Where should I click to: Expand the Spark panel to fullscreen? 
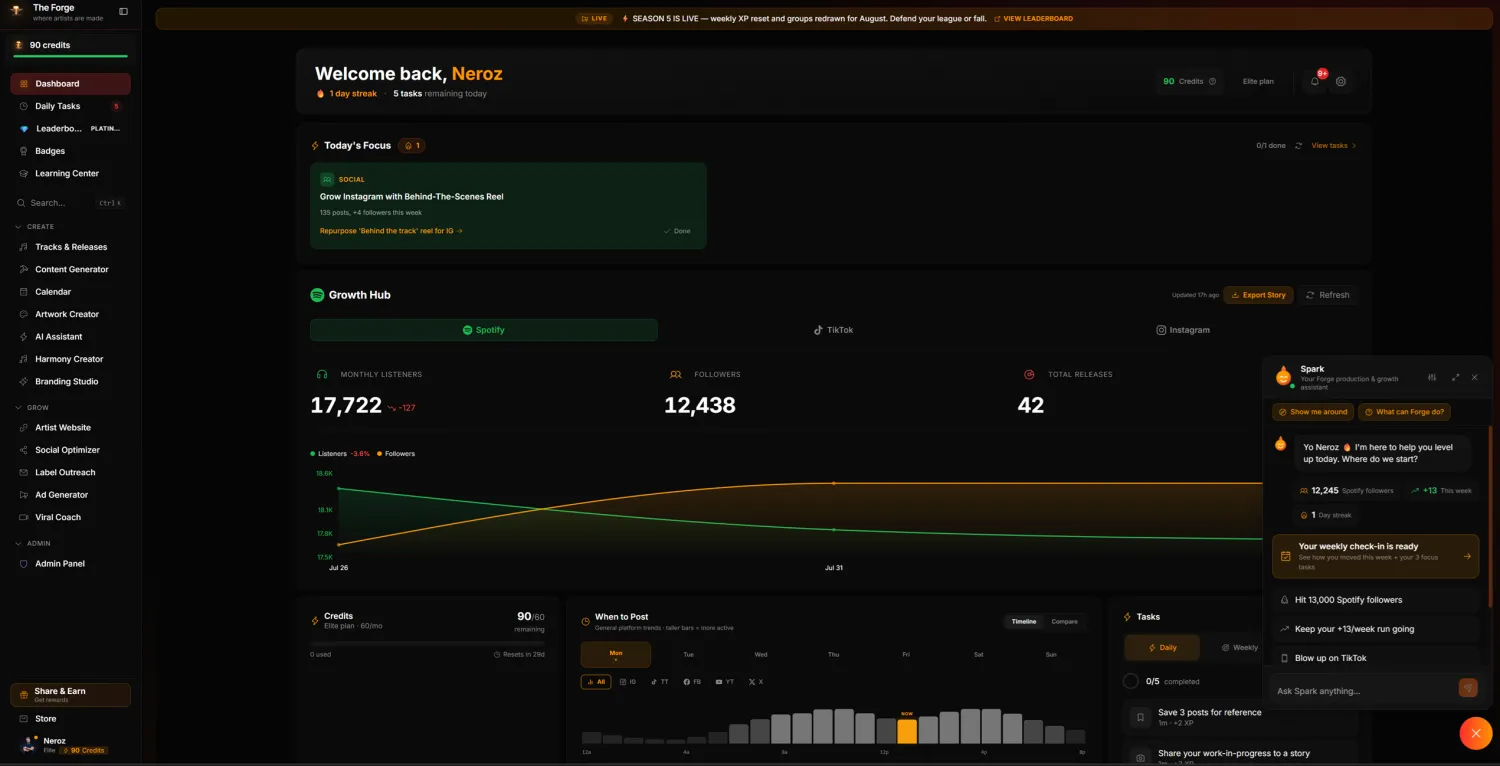1455,377
